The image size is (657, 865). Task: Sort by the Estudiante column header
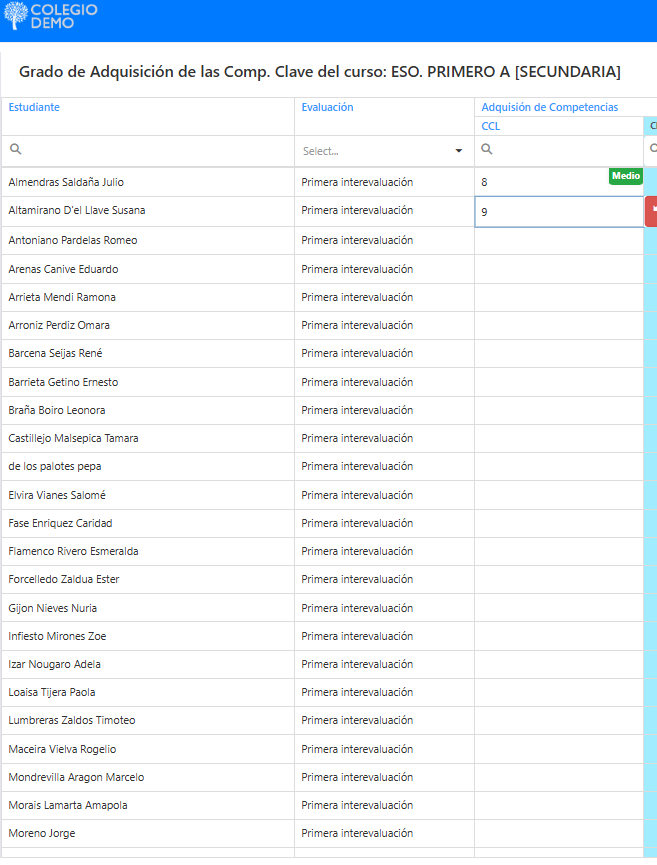click(x=34, y=107)
